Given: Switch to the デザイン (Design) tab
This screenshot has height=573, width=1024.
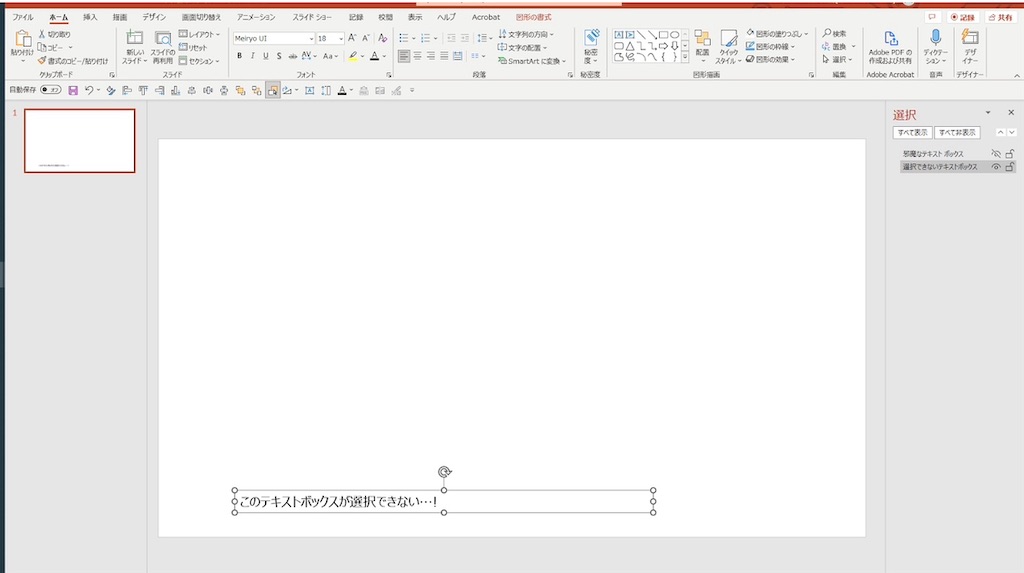Looking at the screenshot, I should 154,18.
